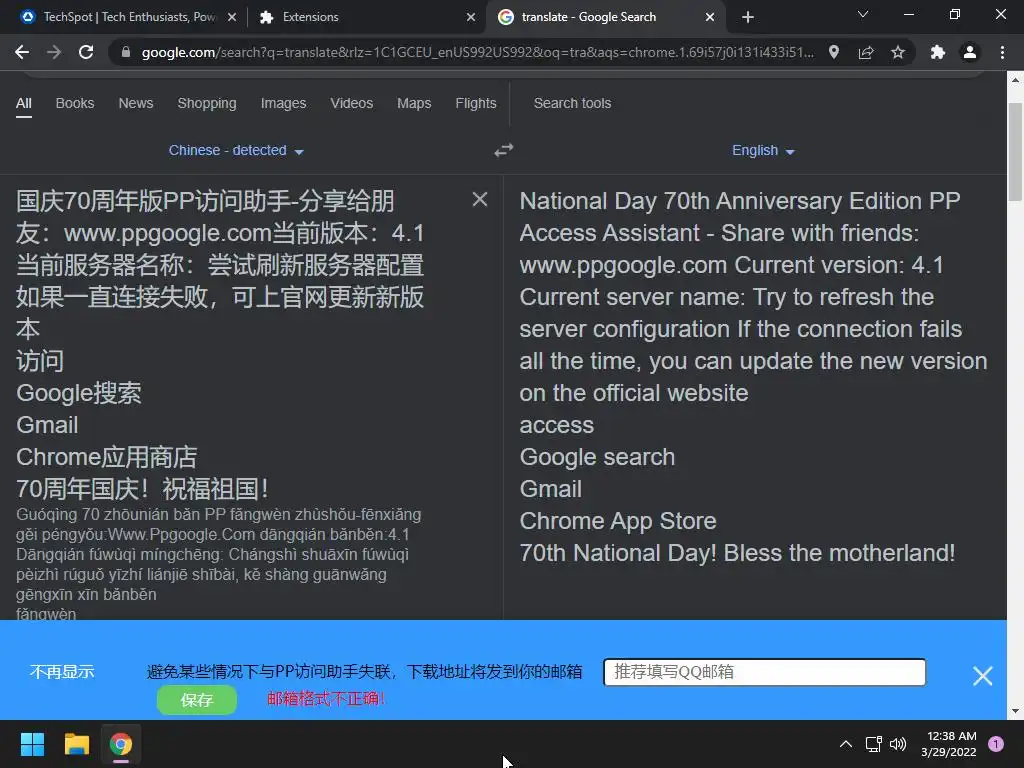Click the Chrome taskbar icon
The image size is (1024, 768).
point(121,744)
